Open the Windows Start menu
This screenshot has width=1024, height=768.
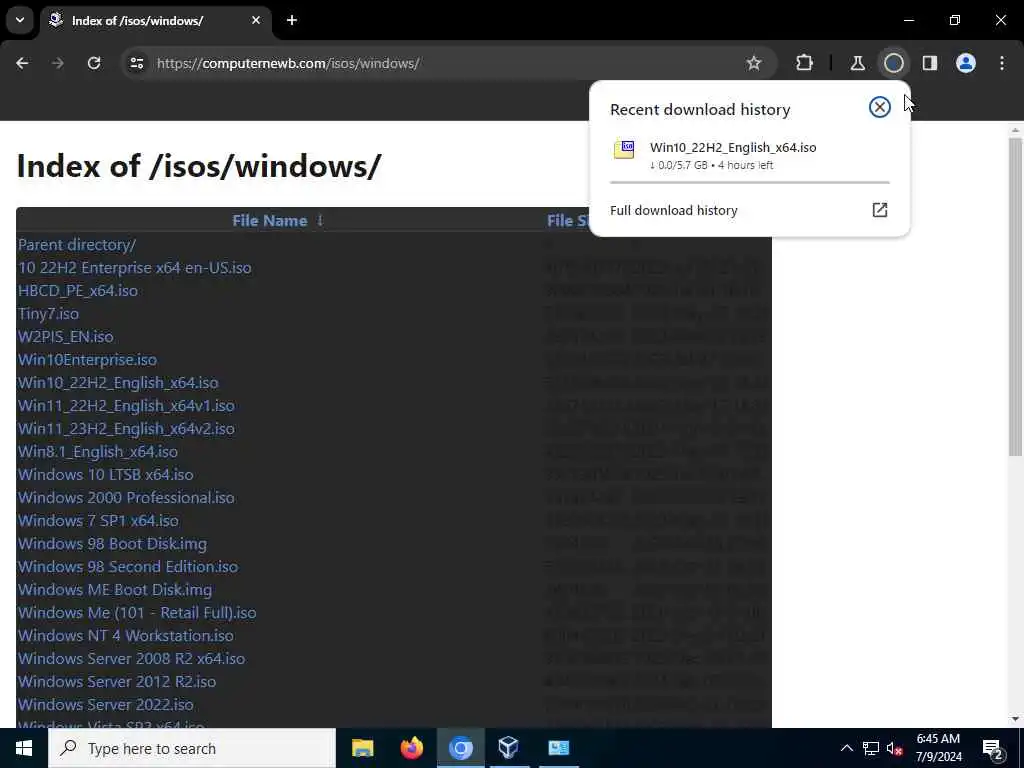(24, 748)
